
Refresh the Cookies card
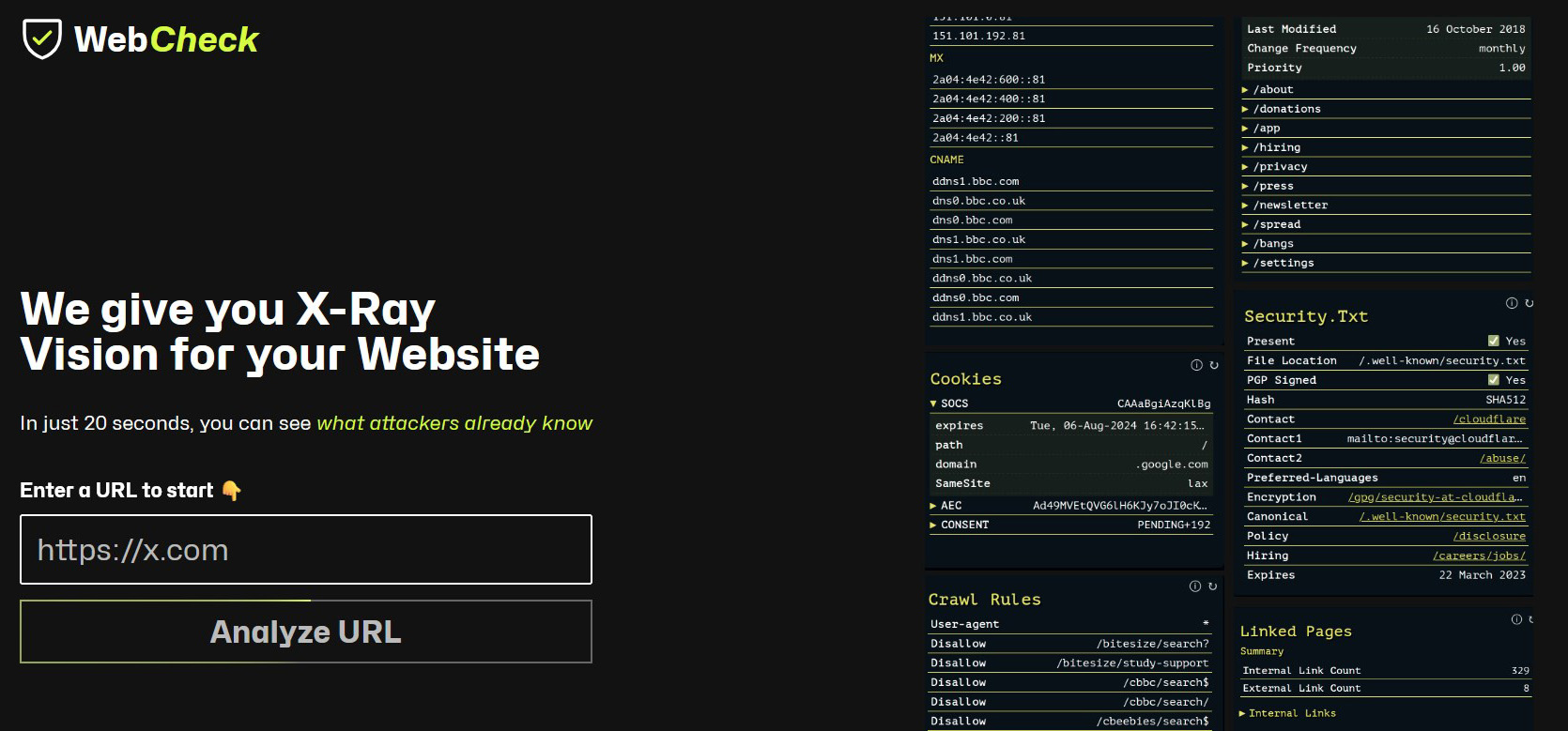[x=1214, y=365]
